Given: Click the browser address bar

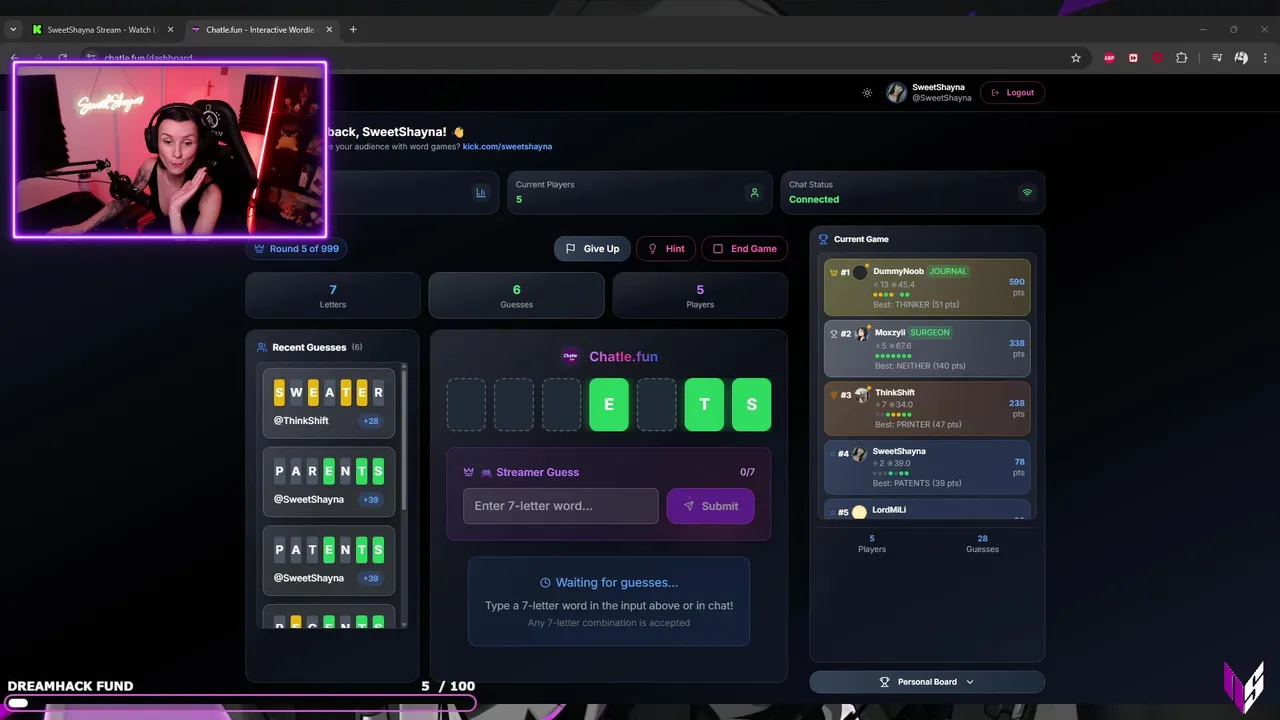Looking at the screenshot, I should pos(580,58).
